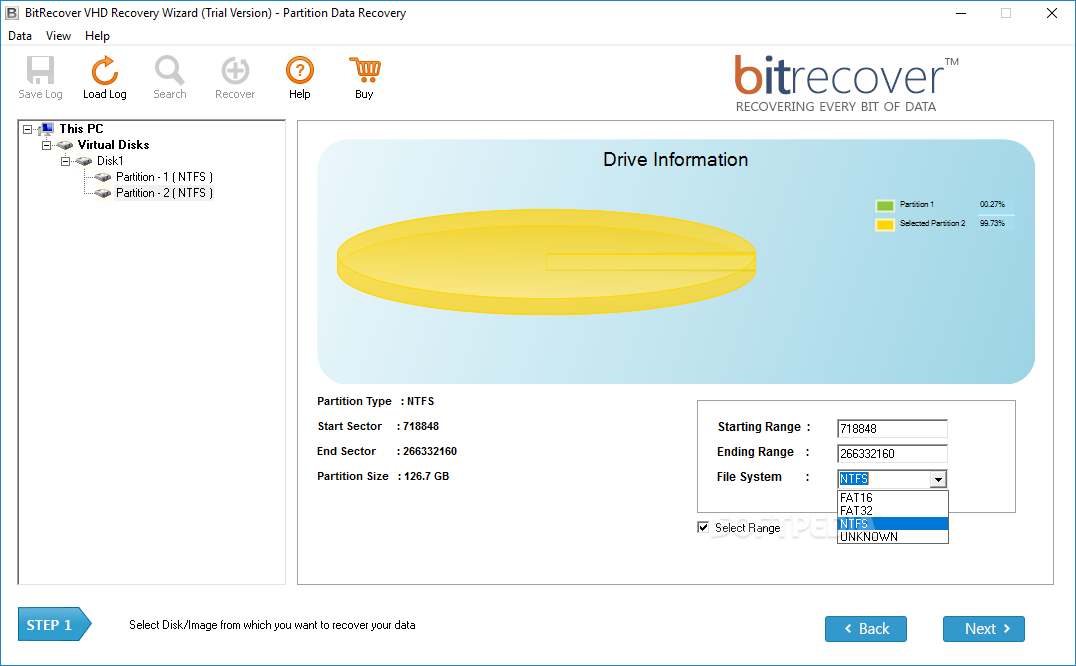Uncheck the Select Range checkbox
Screen dimensions: 1076x666
tap(703, 527)
